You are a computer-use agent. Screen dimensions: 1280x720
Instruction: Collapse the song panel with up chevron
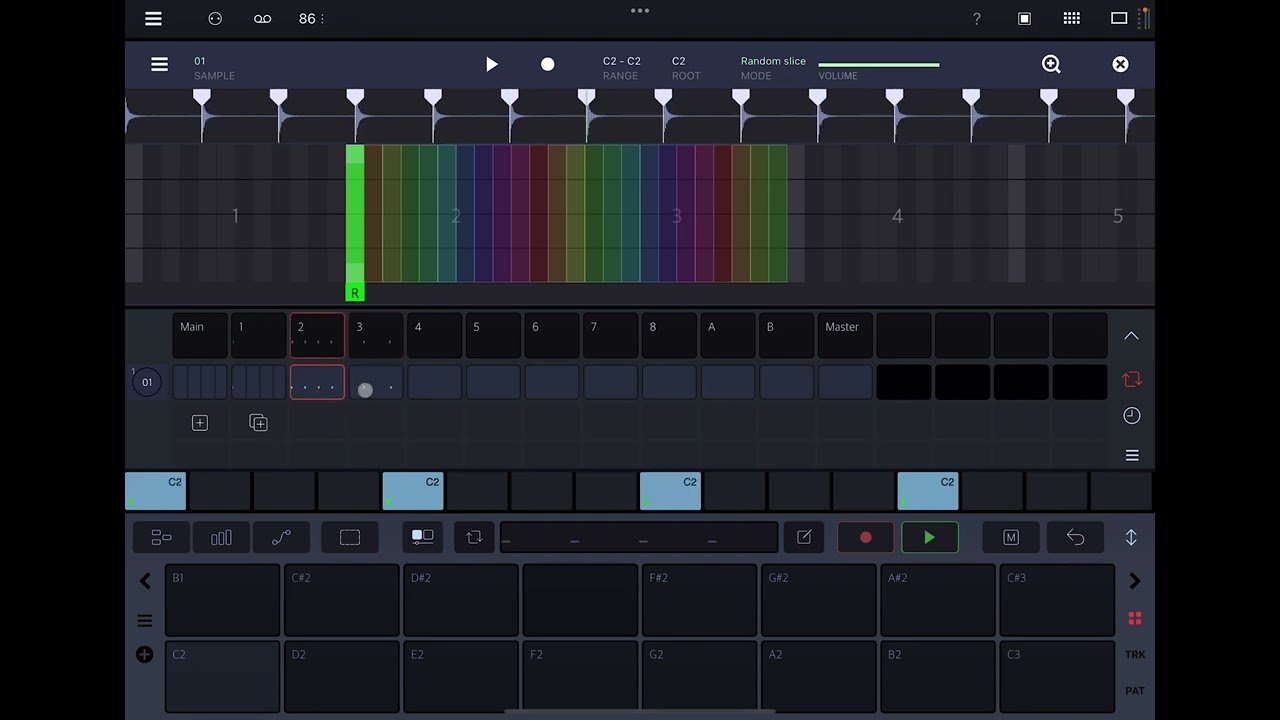click(1131, 336)
